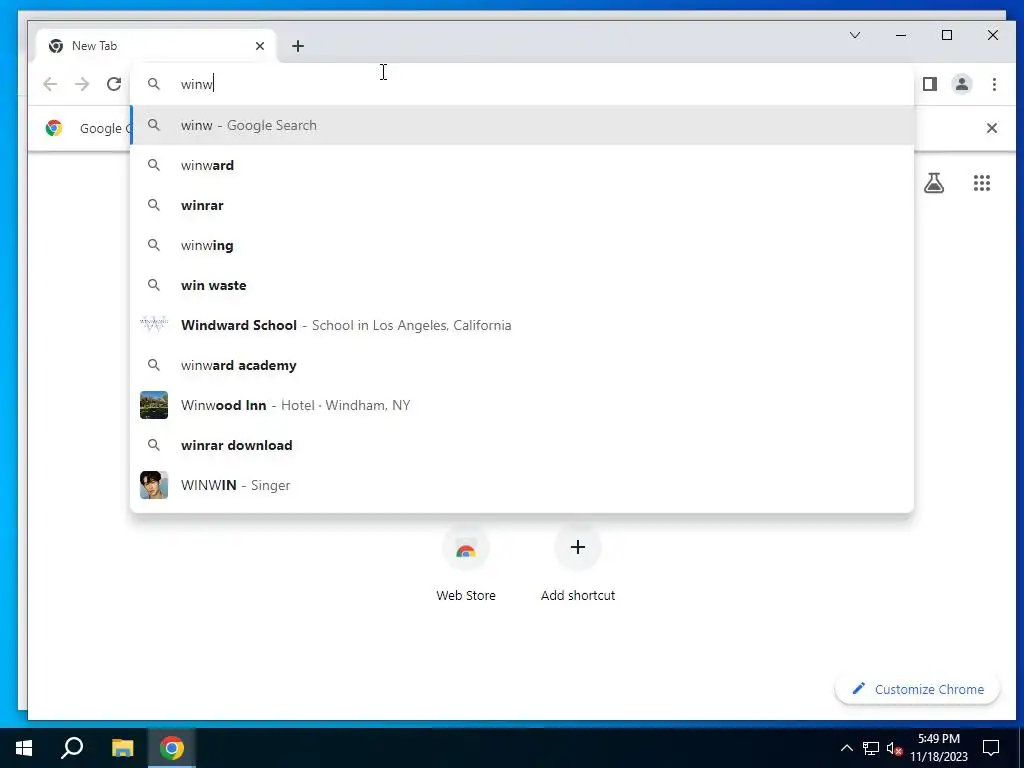Image resolution: width=1024 pixels, height=768 pixels.
Task: Click the Chrome logo in info bar
Action: click(54, 128)
